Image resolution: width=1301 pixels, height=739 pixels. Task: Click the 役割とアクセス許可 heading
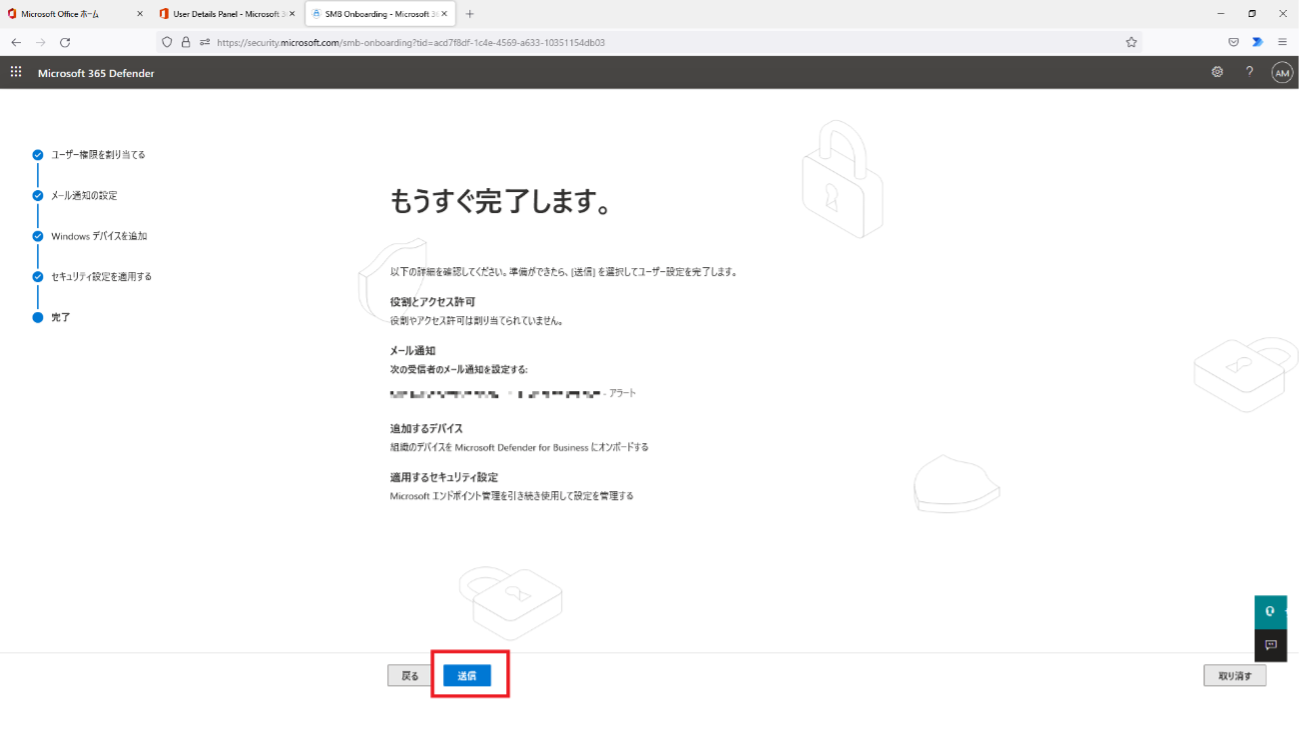click(432, 301)
